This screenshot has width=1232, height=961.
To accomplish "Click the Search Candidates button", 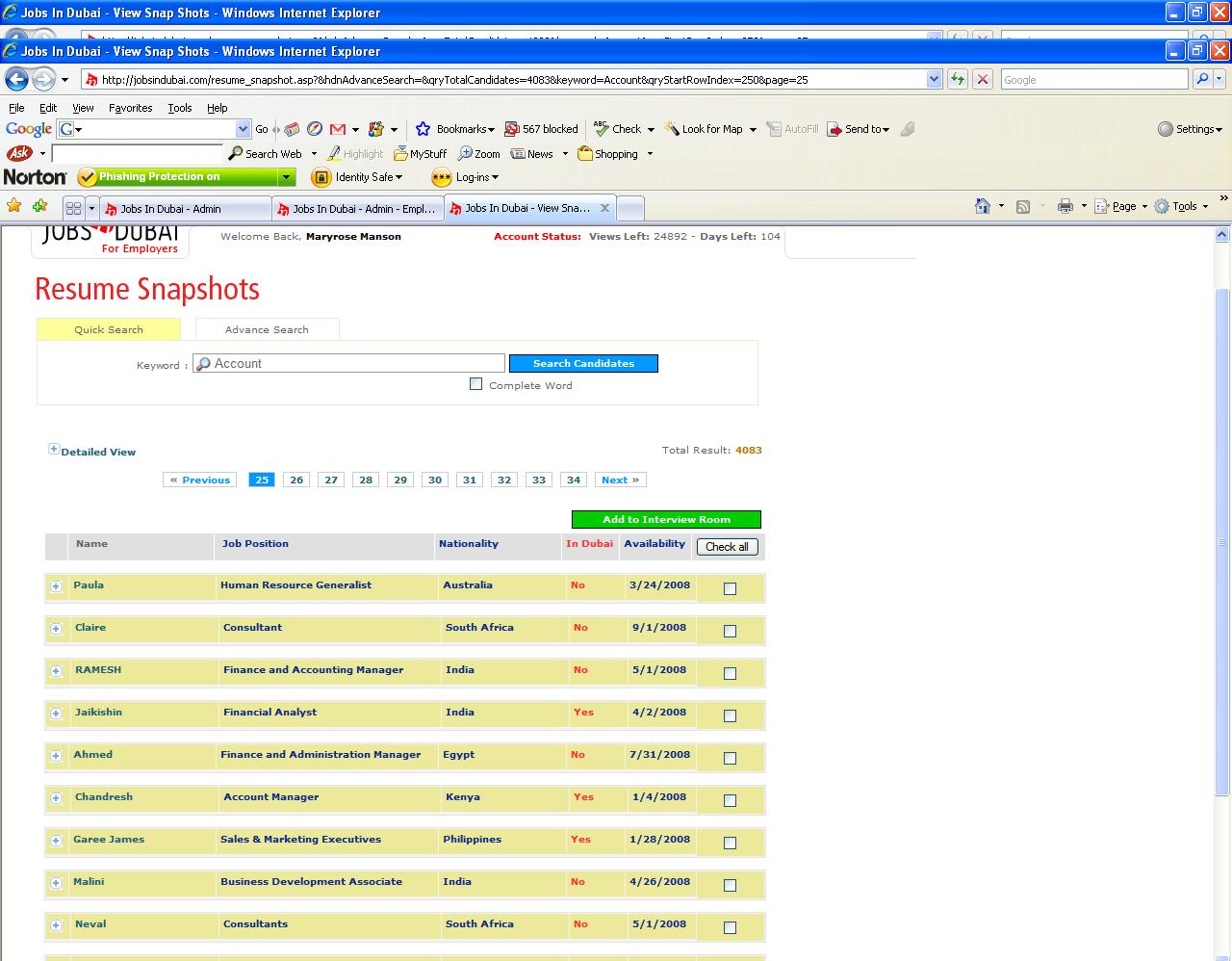I will pos(583,363).
